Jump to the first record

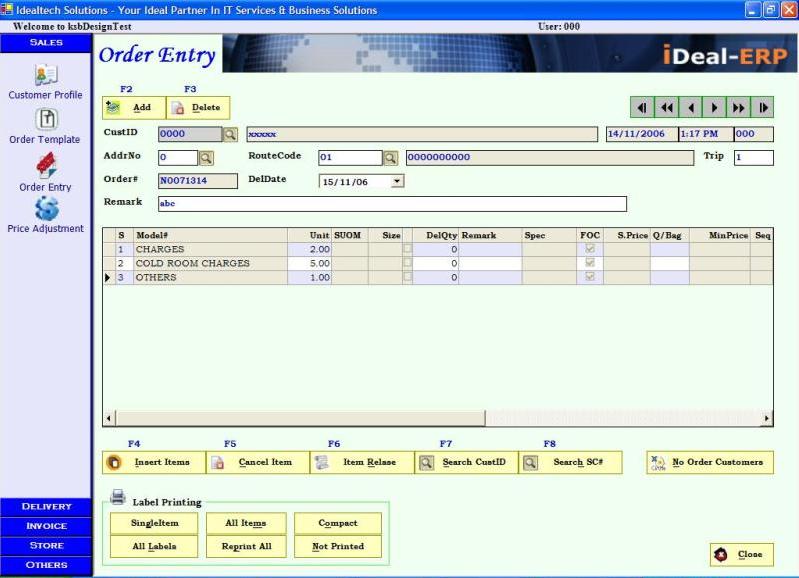pyautogui.click(x=642, y=108)
